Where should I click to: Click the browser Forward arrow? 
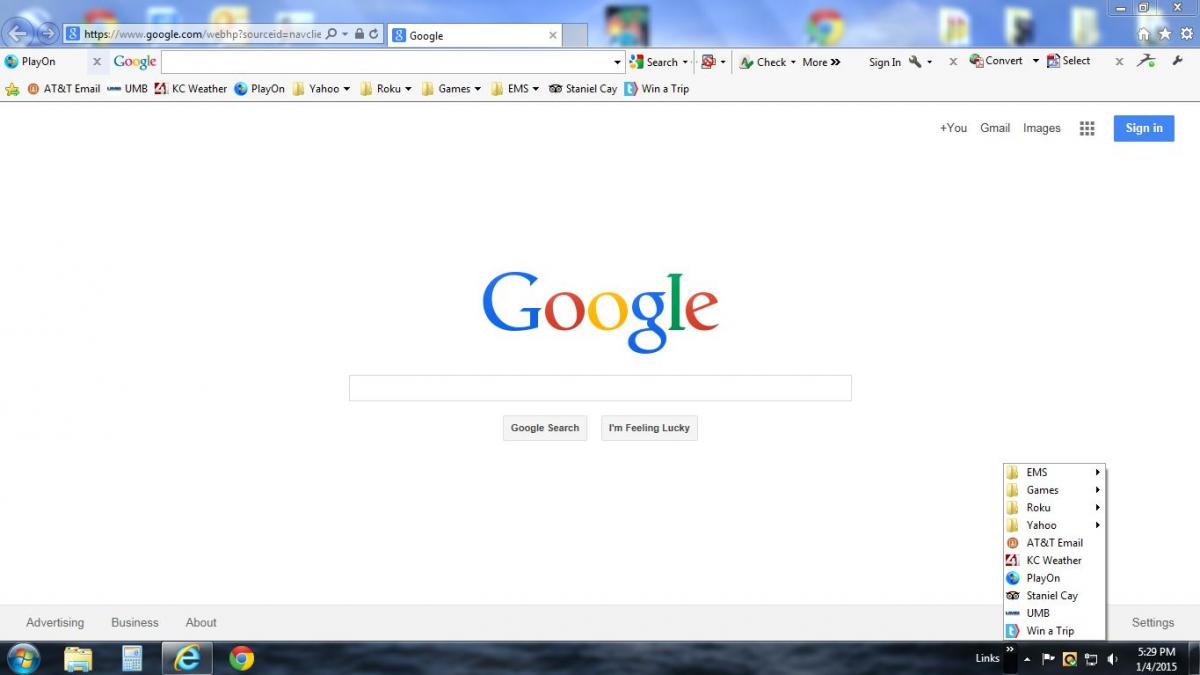(47, 34)
